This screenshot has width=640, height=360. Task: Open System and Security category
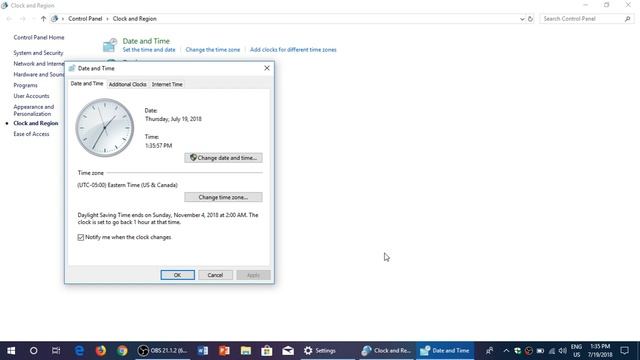point(38,53)
